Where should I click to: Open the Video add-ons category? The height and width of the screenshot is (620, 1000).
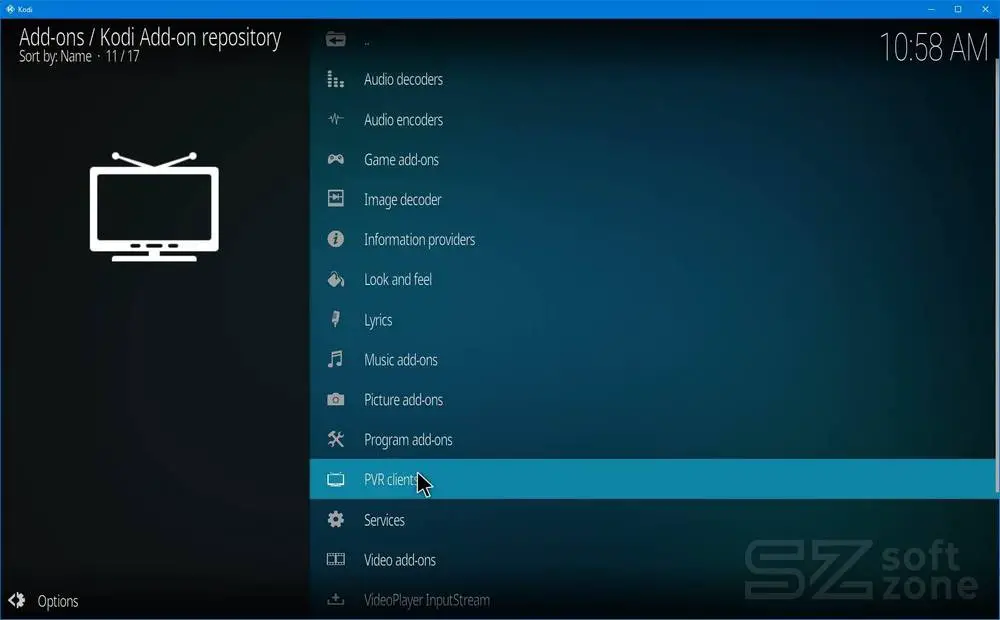tap(652, 559)
